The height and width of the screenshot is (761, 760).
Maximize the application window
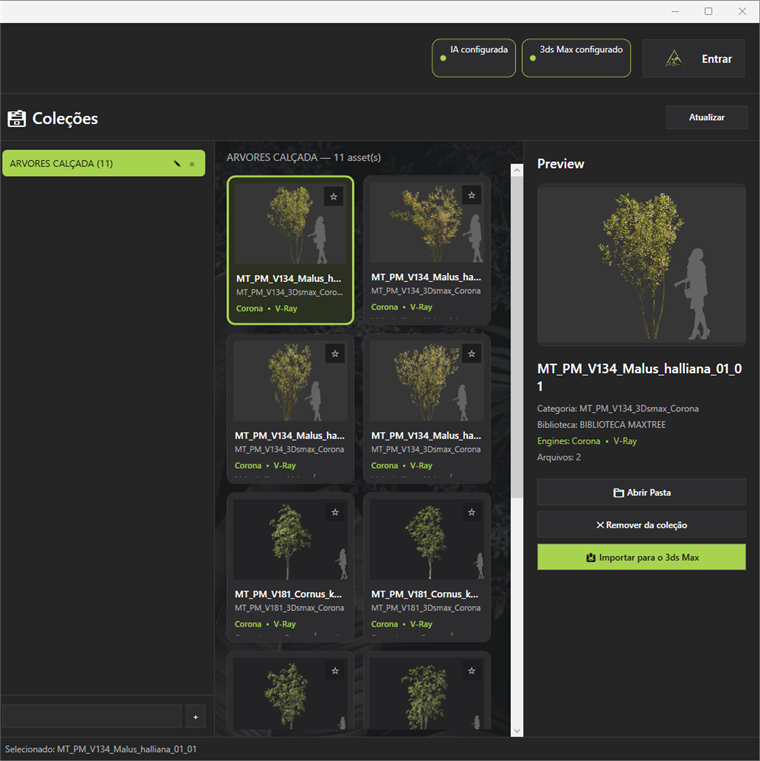(x=709, y=11)
